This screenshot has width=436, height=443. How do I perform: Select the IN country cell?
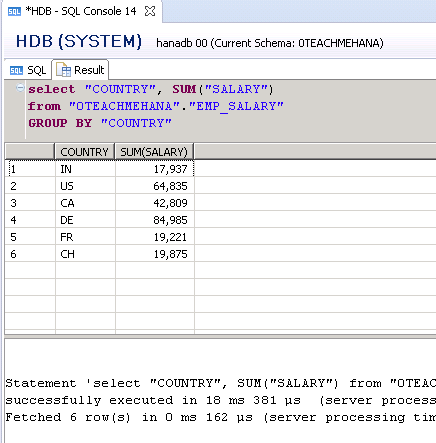coord(85,169)
